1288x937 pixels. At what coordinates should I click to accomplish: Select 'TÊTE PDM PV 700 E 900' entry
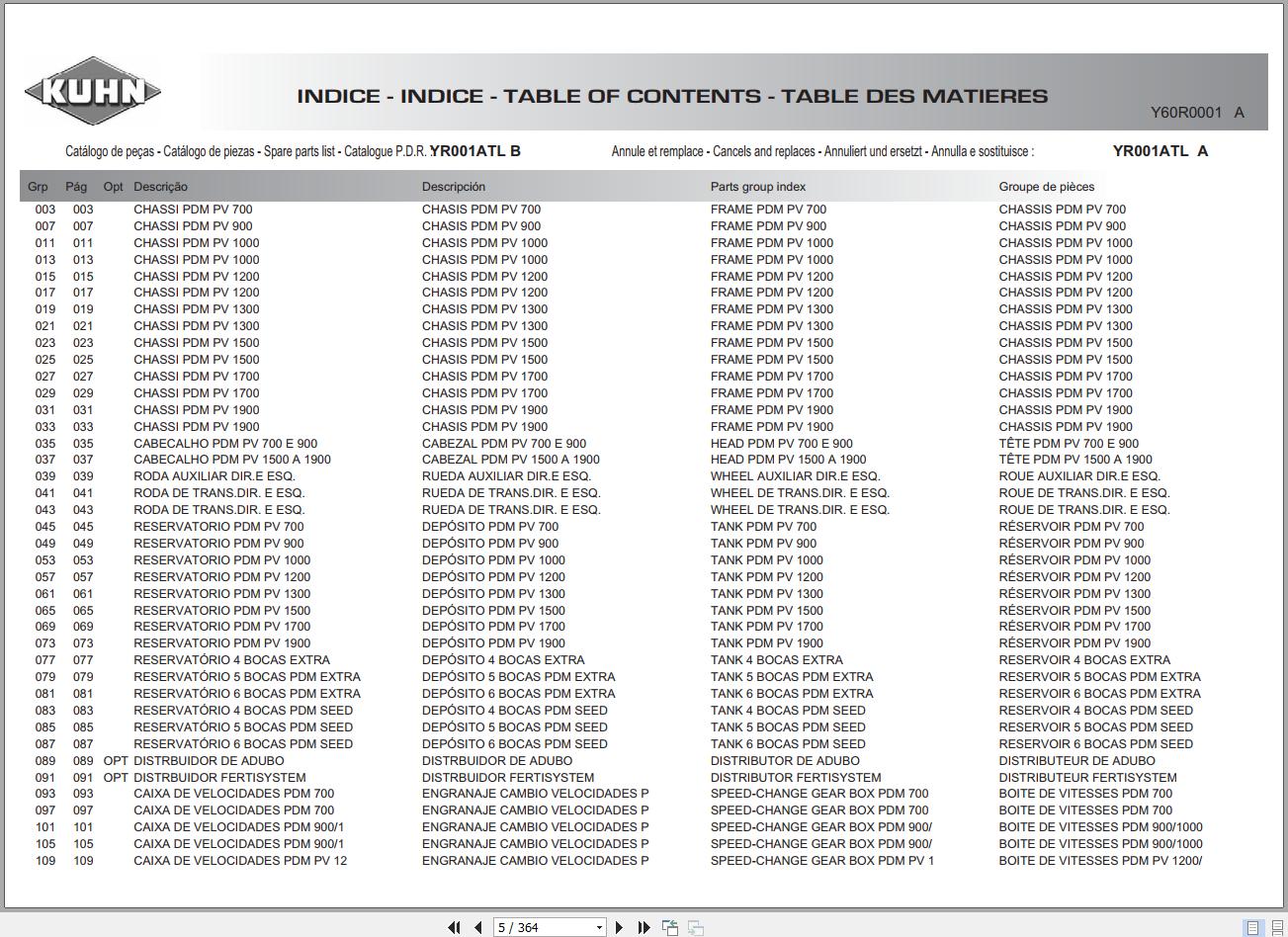[1069, 444]
